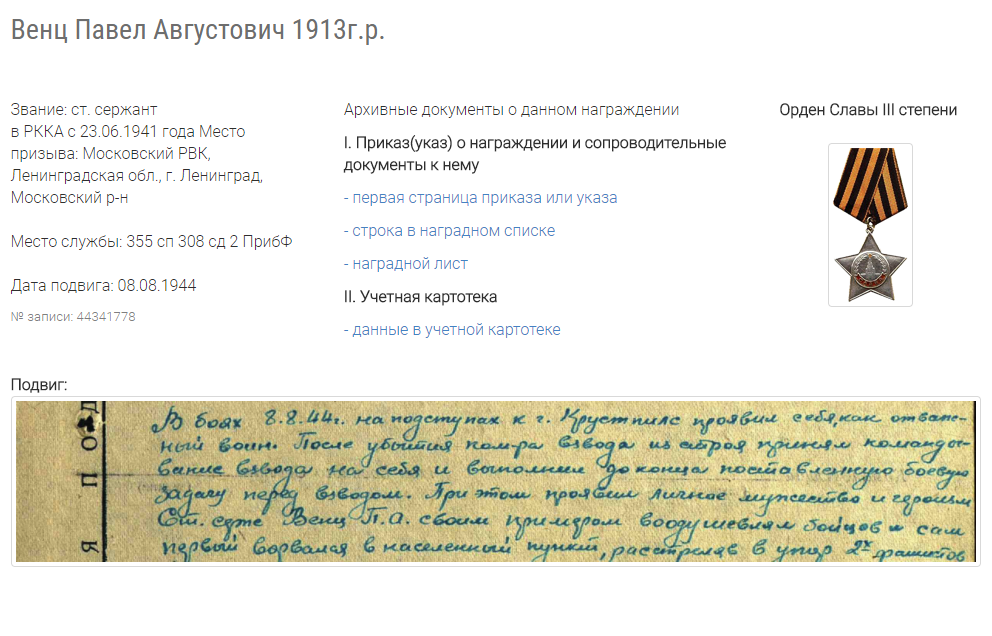
Task: Click the 'Звание: ст. сержант' text
Action: coord(84,110)
